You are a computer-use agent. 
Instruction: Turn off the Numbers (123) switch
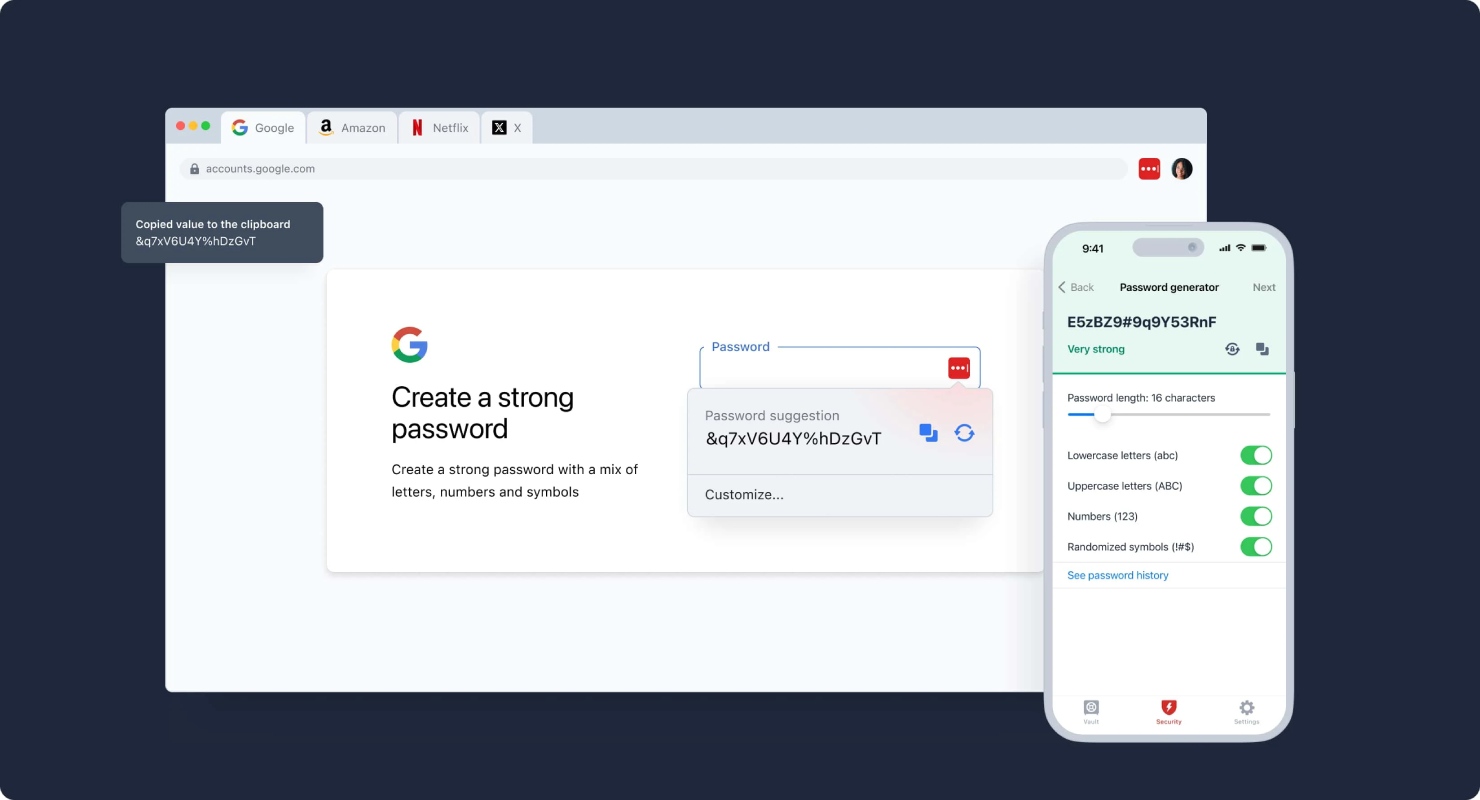point(1256,517)
